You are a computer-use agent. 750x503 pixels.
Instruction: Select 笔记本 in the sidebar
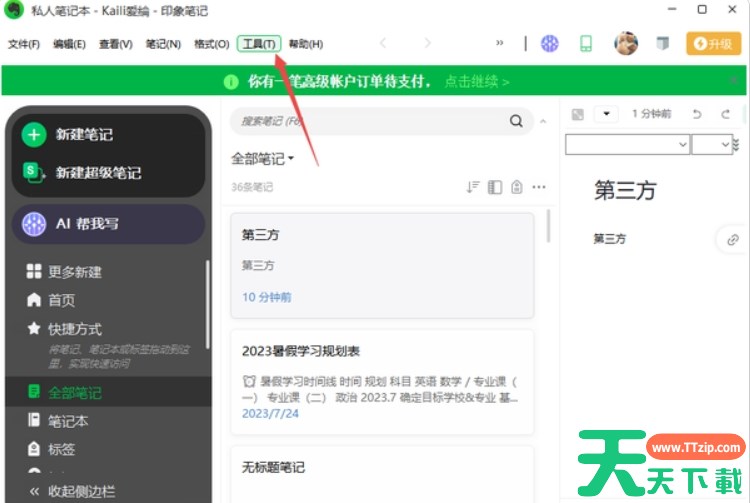pos(68,421)
